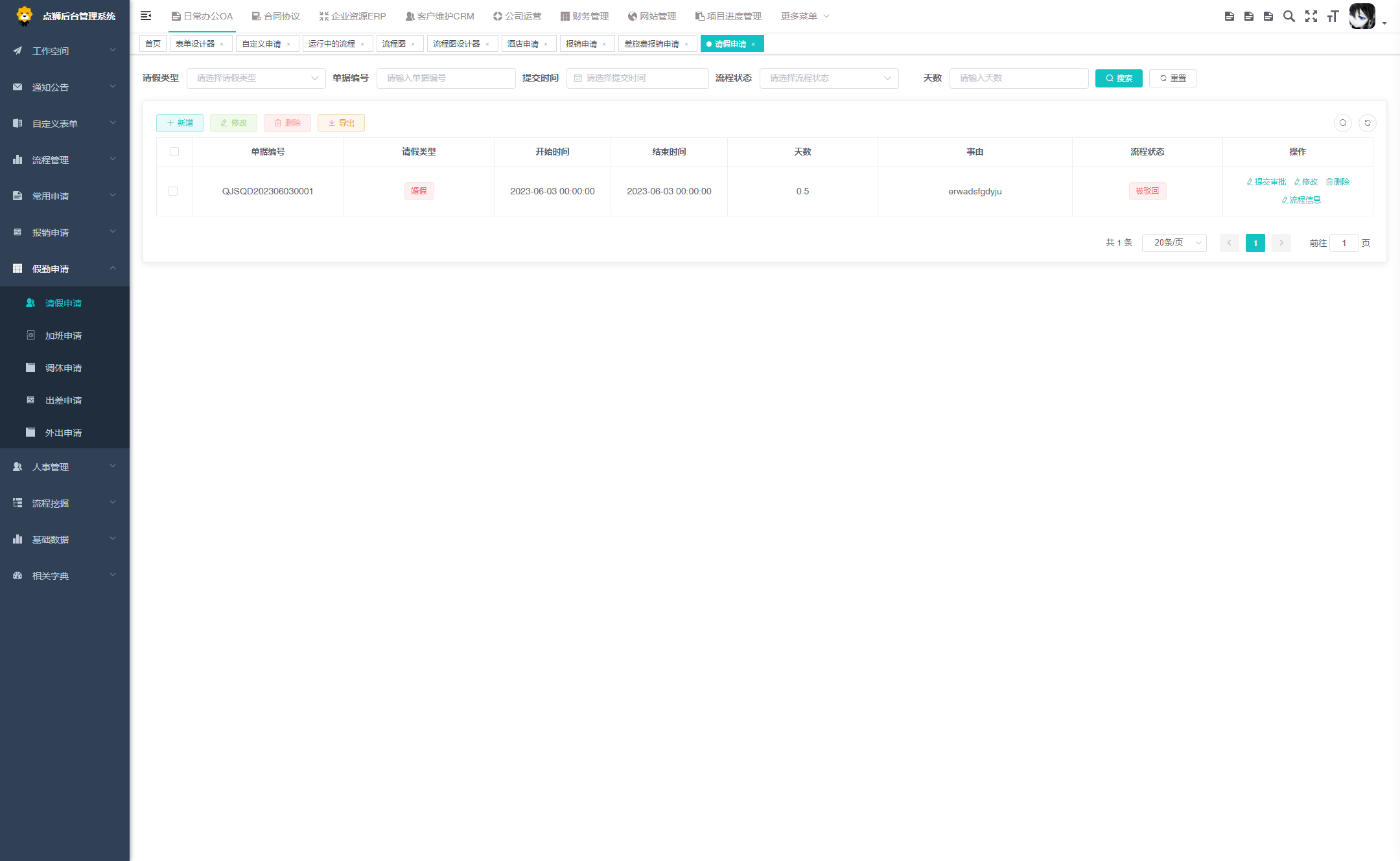The image size is (1400, 861).
Task: Open the 财务管理 top menu
Action: click(584, 16)
